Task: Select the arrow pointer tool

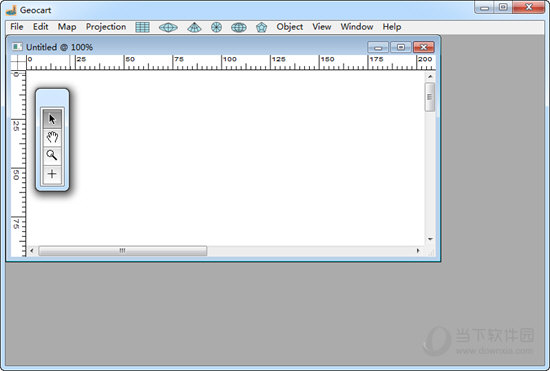Action: [52, 119]
